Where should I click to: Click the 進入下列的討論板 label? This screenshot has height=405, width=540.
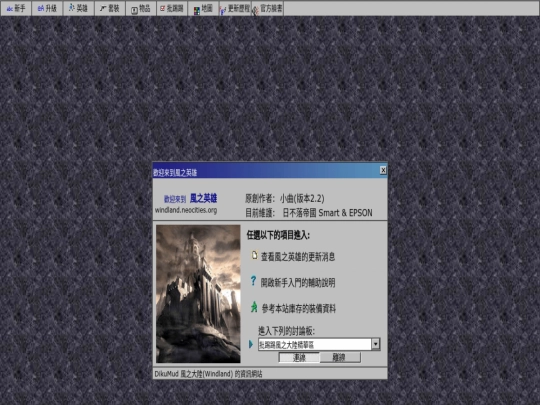click(x=287, y=331)
